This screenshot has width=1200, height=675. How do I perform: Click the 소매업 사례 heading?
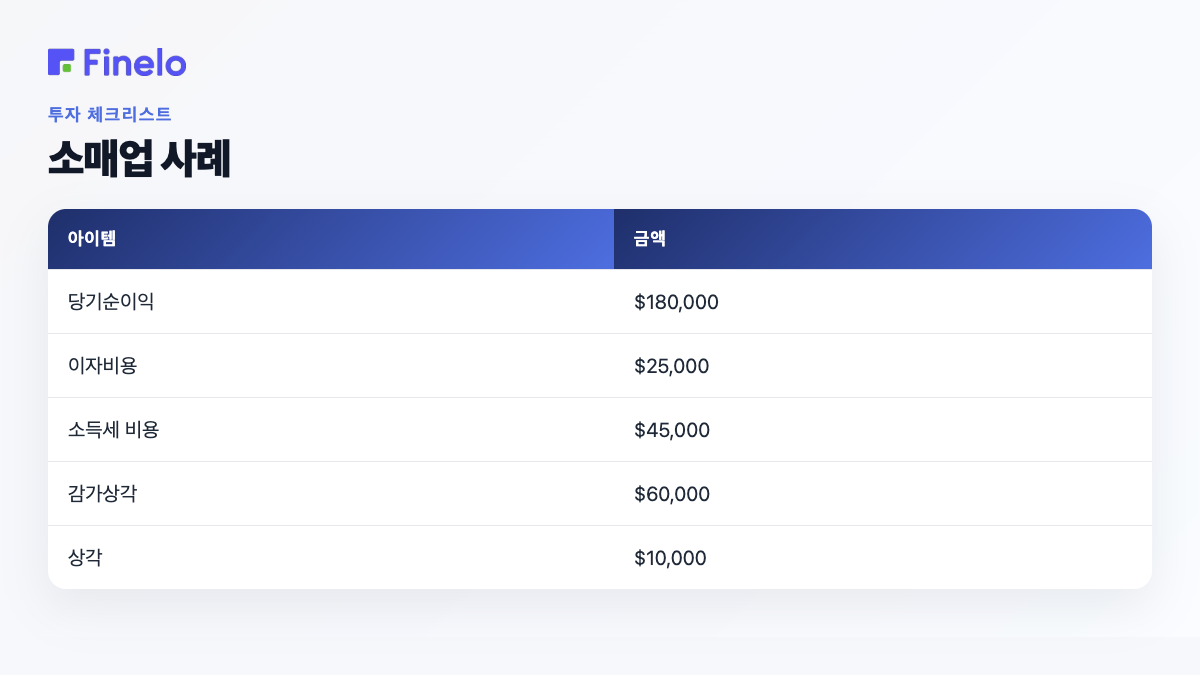click(x=139, y=160)
